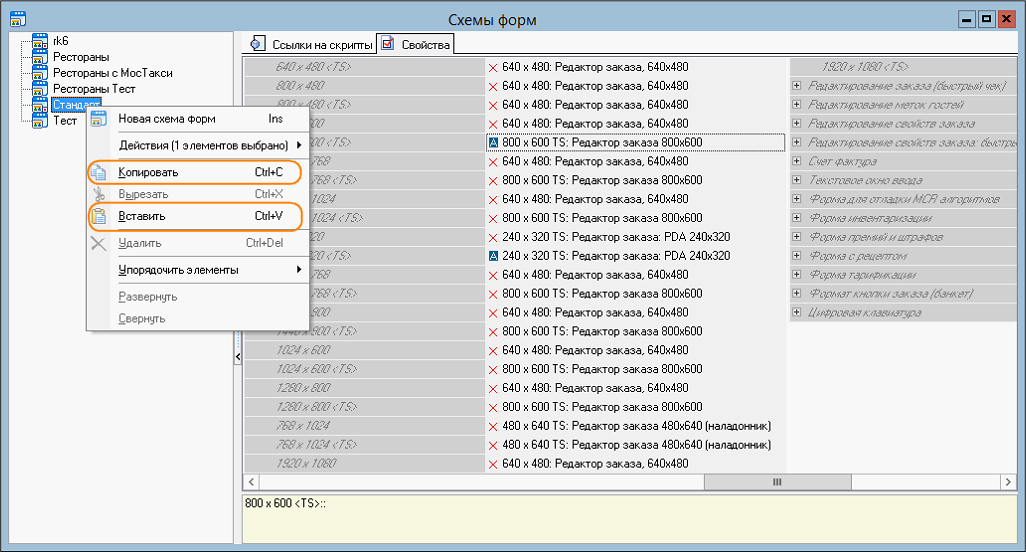Click the window icon in title bar
This screenshot has width=1026, height=552.
tap(17, 19)
